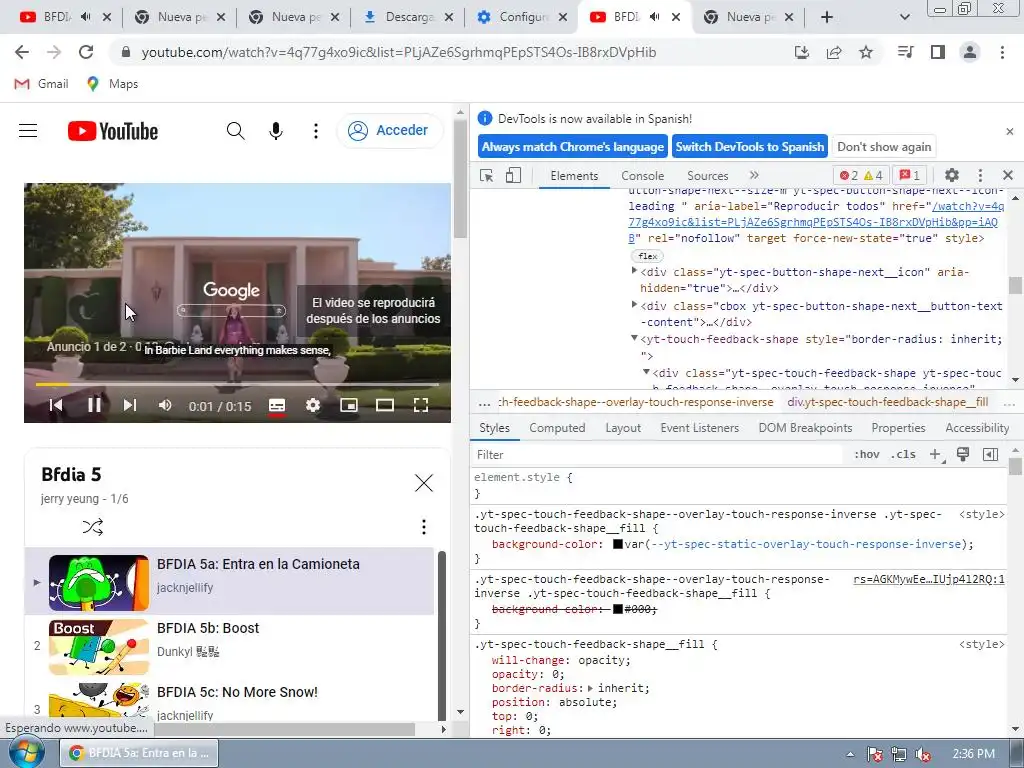This screenshot has height=768, width=1024.
Task: Open the Layout pane tab
Action: [622, 428]
